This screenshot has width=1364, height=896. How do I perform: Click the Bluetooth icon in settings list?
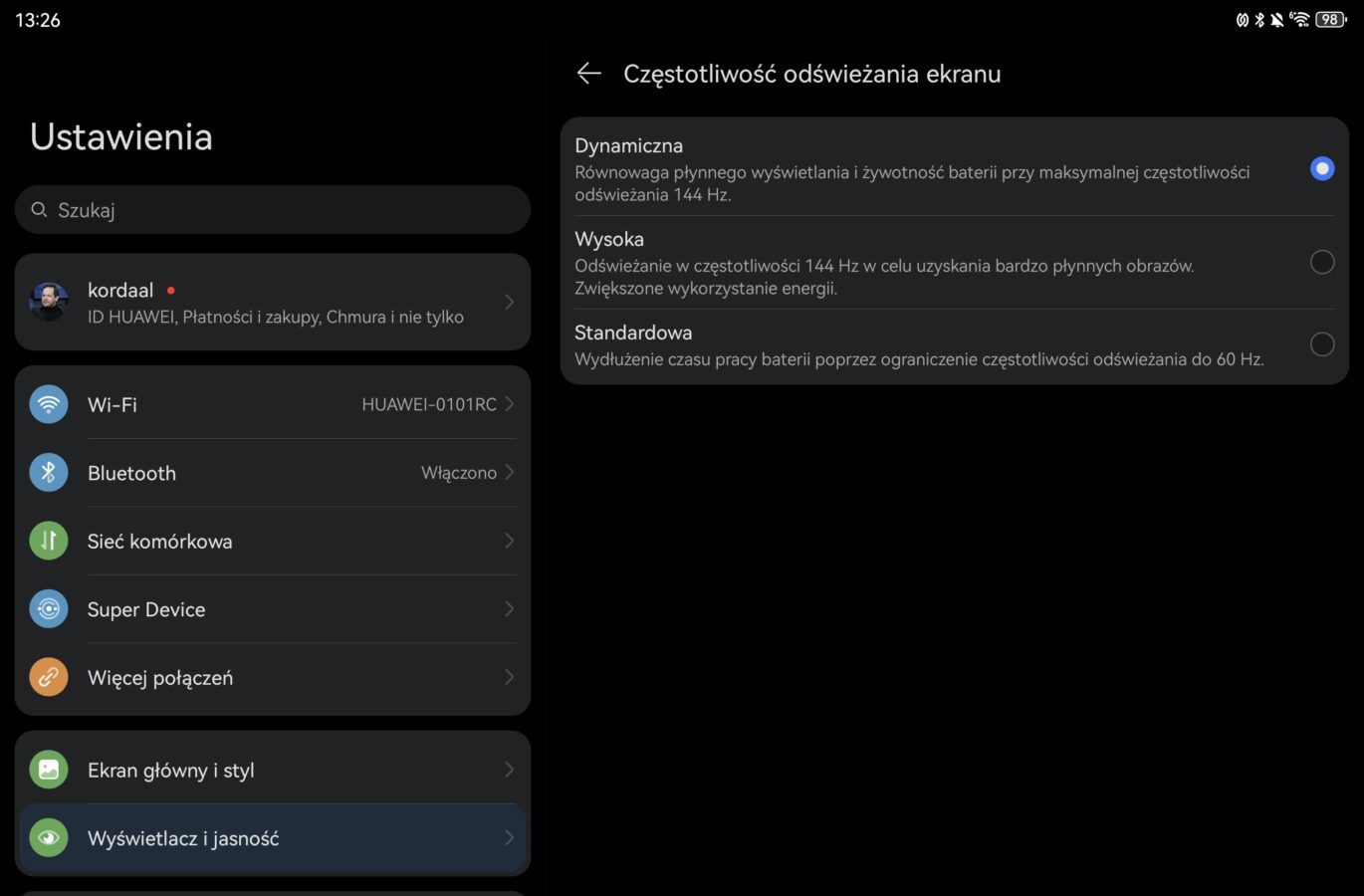[x=49, y=473]
